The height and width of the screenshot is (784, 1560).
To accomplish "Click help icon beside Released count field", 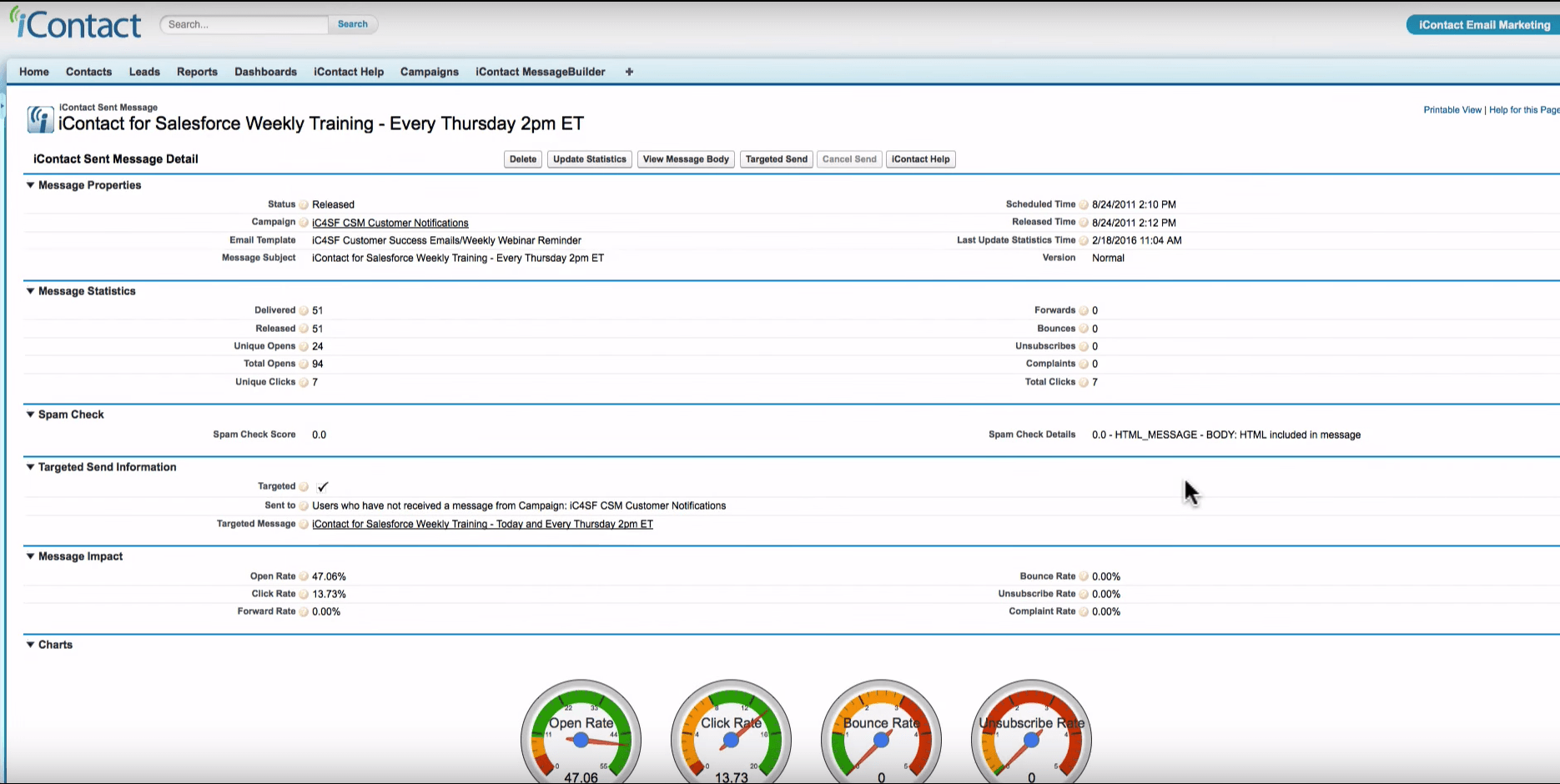I will 304,329.
